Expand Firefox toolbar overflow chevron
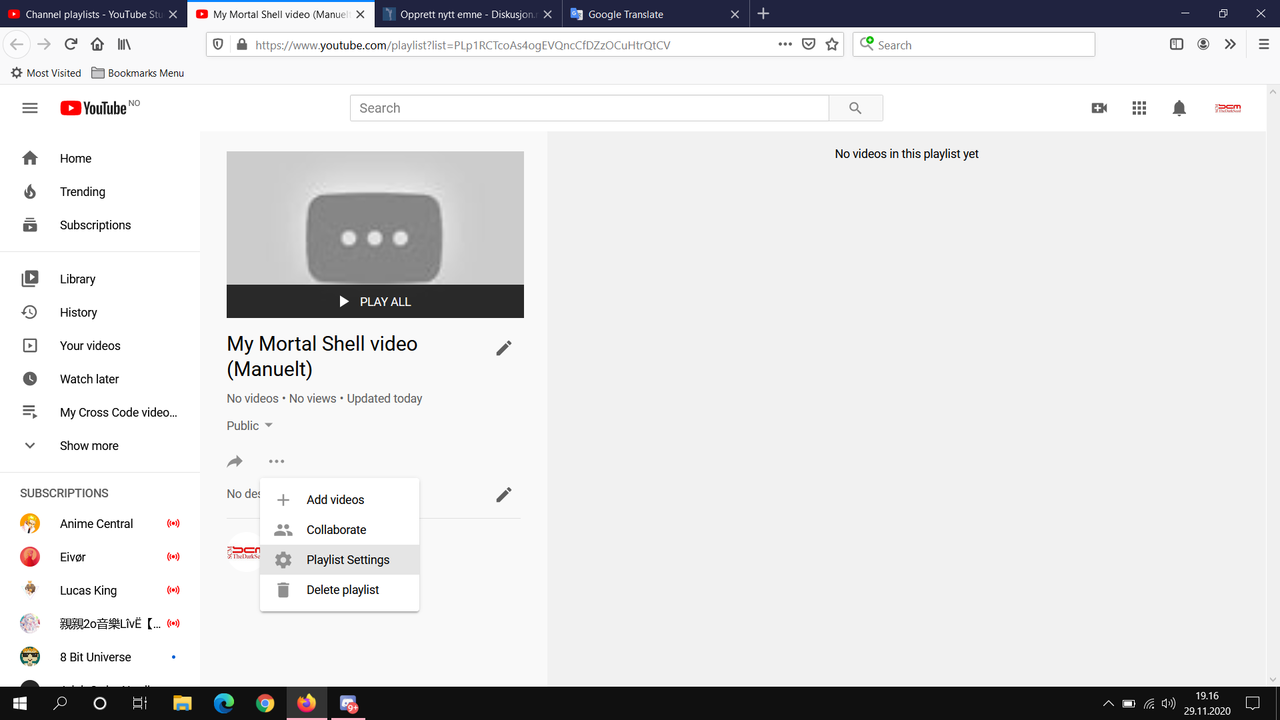The height and width of the screenshot is (720, 1280). 1230,44
